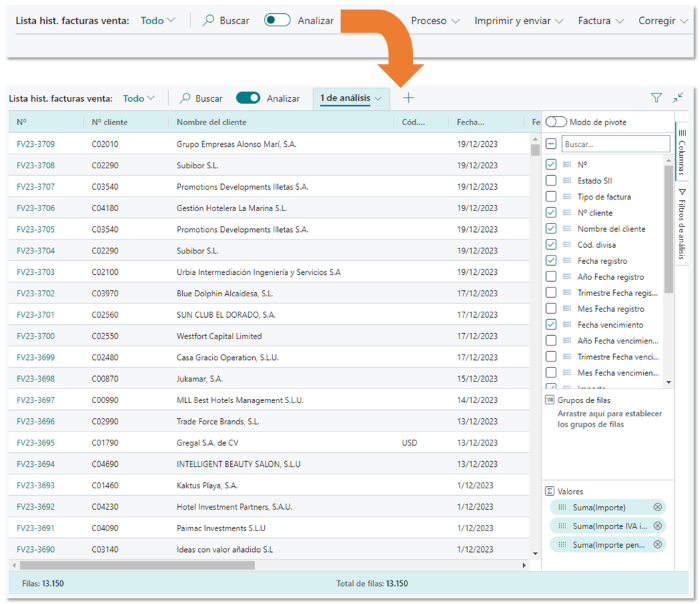The image size is (700, 604).
Task: Select Blue Dolphin Alcaidesa, S.L. cell
Action: click(225, 293)
